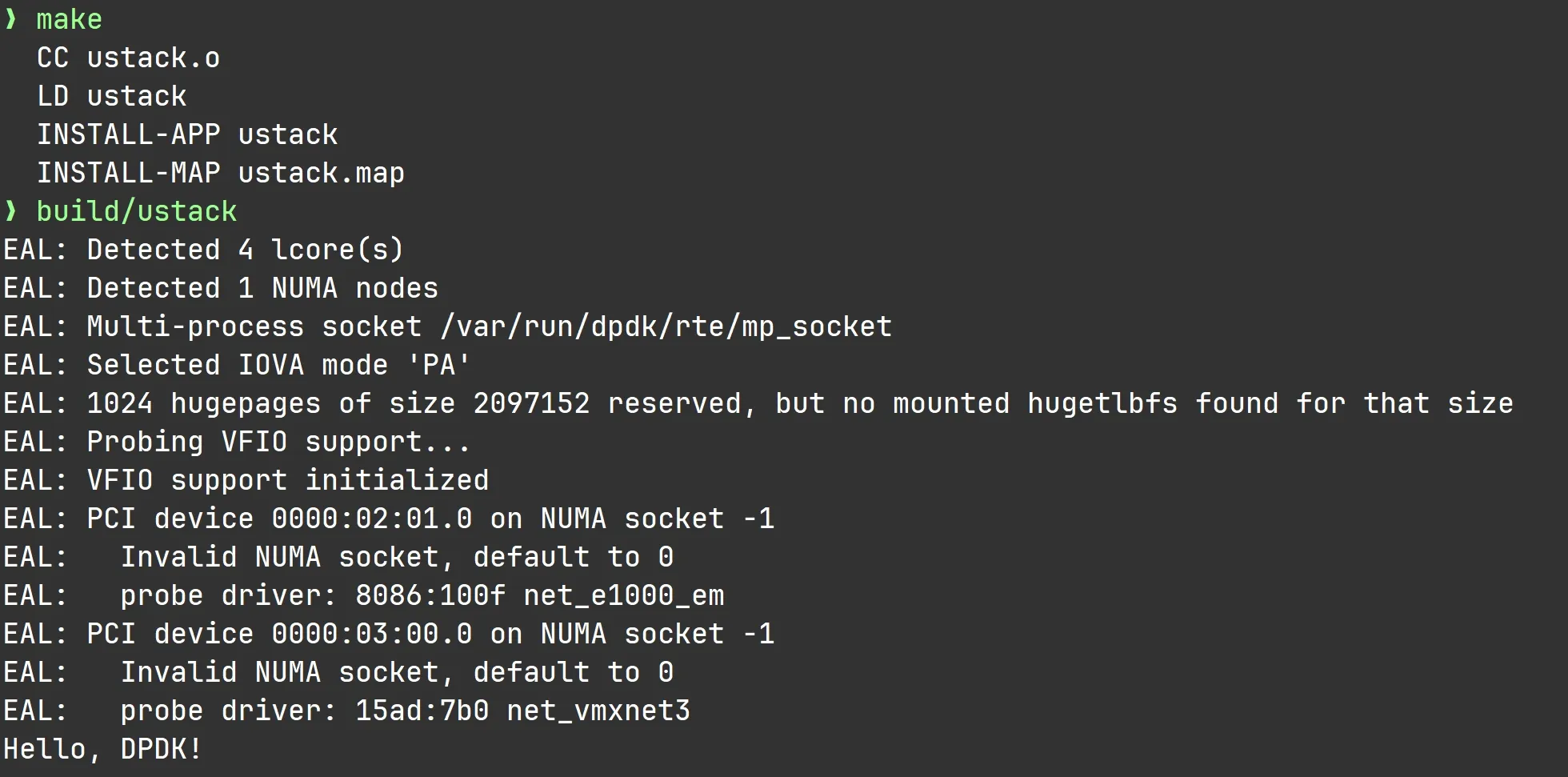
Task: Click the INSTALL-APP ustack line
Action: [x=187, y=134]
